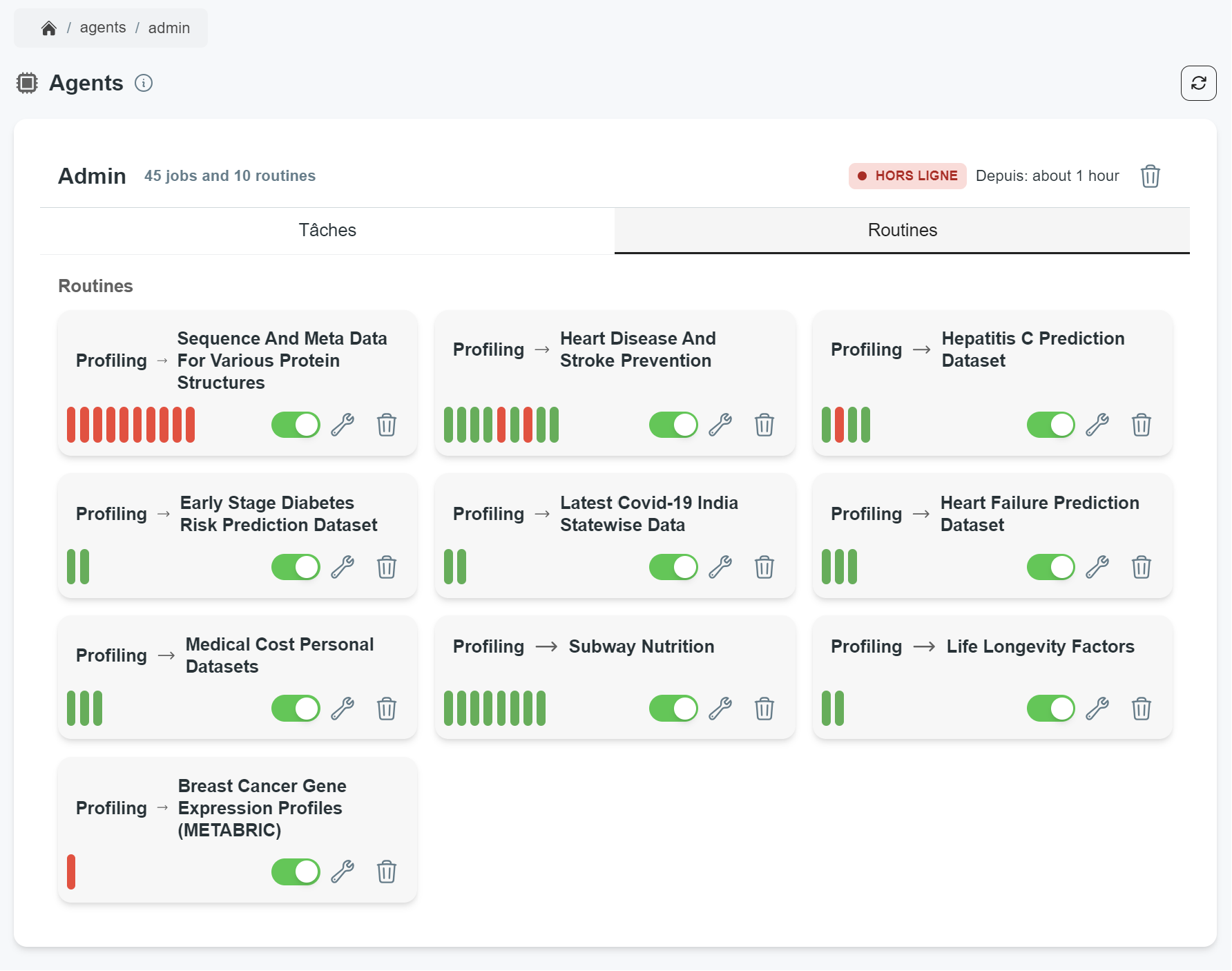Toggle Early Stage Diabetes routine switch

[x=296, y=567]
